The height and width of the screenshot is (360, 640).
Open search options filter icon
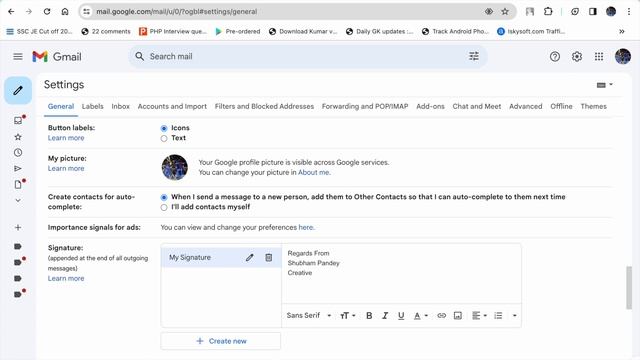tap(473, 56)
